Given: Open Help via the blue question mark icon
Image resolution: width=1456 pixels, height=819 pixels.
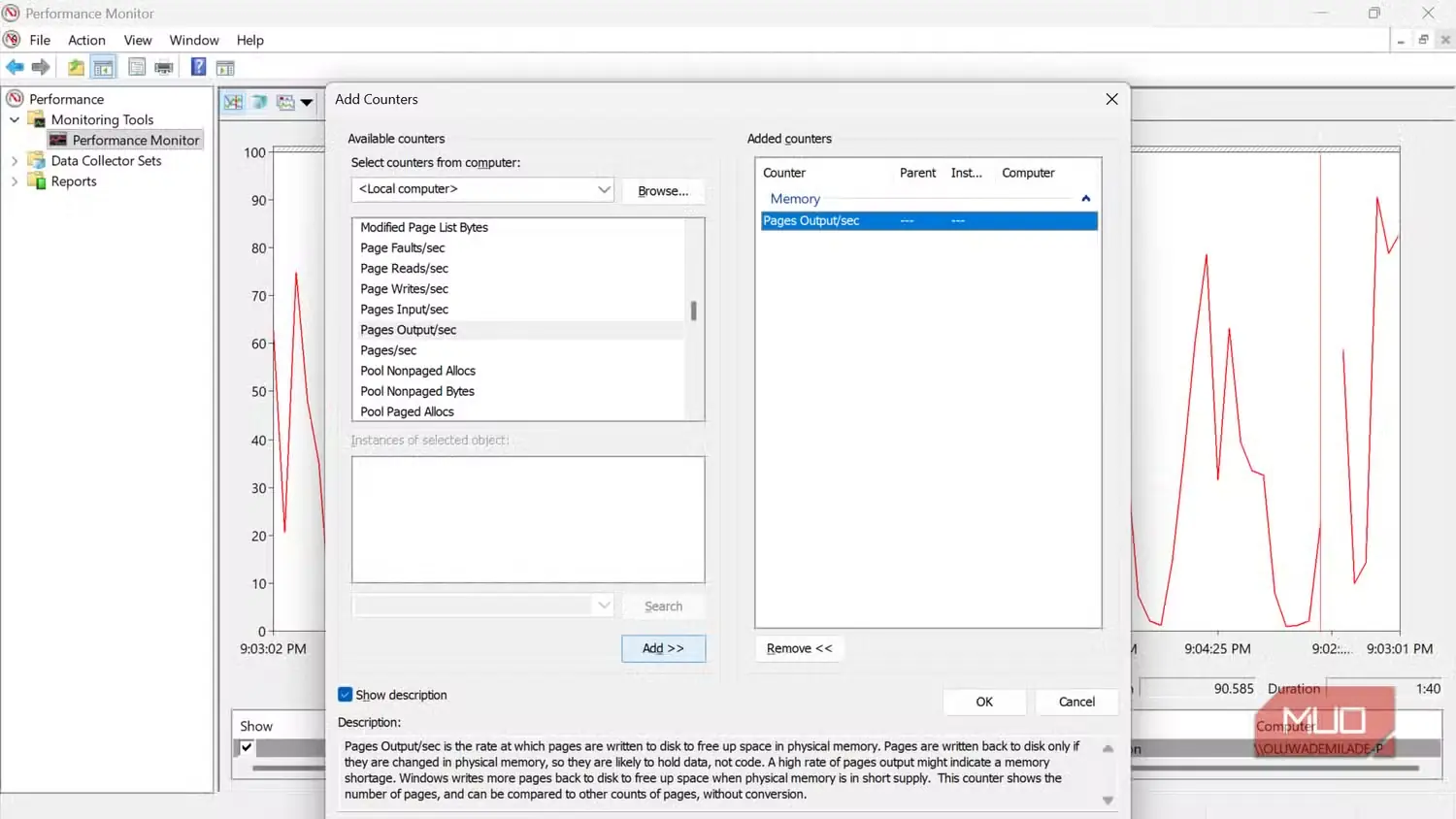Looking at the screenshot, I should click(198, 67).
